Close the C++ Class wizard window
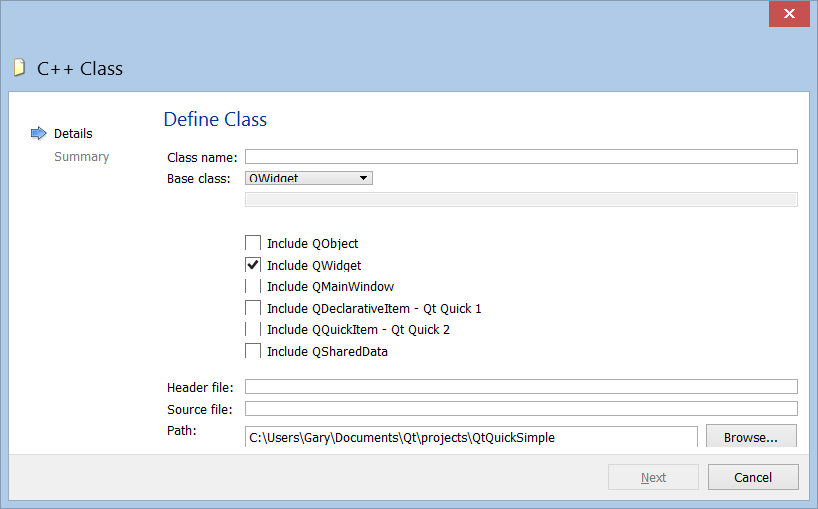Viewport: 818px width, 509px height. point(789,13)
